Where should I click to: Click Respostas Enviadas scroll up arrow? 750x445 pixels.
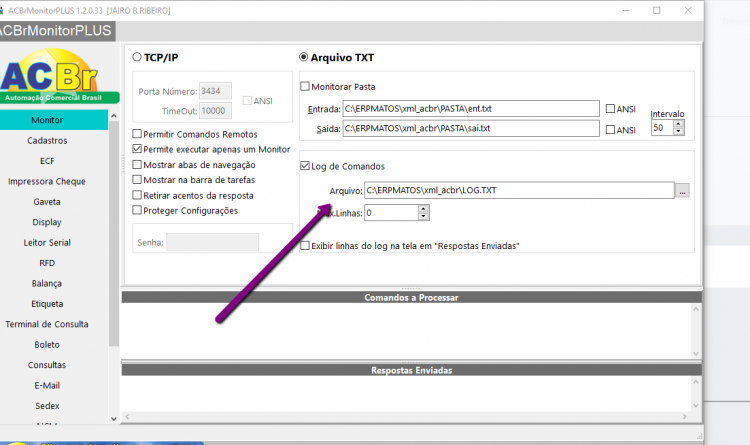point(696,382)
